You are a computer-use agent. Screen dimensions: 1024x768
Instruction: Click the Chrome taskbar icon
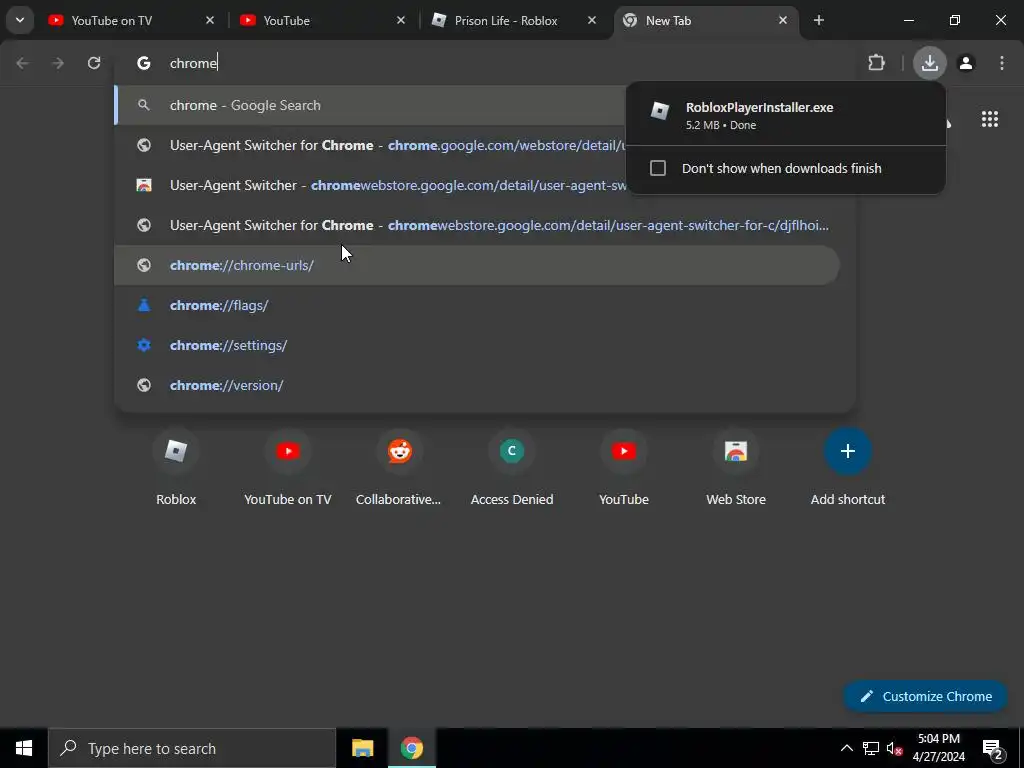tap(411, 748)
